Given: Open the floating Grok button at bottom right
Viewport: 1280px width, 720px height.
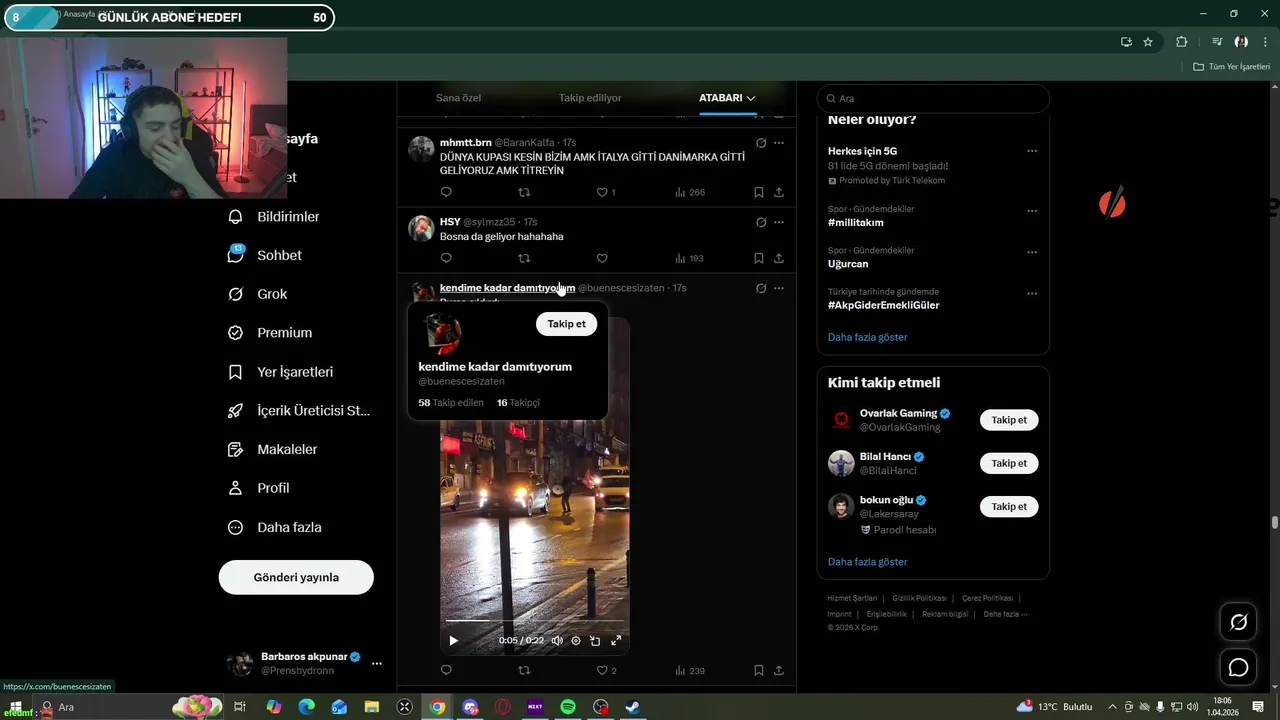Looking at the screenshot, I should [1238, 623].
